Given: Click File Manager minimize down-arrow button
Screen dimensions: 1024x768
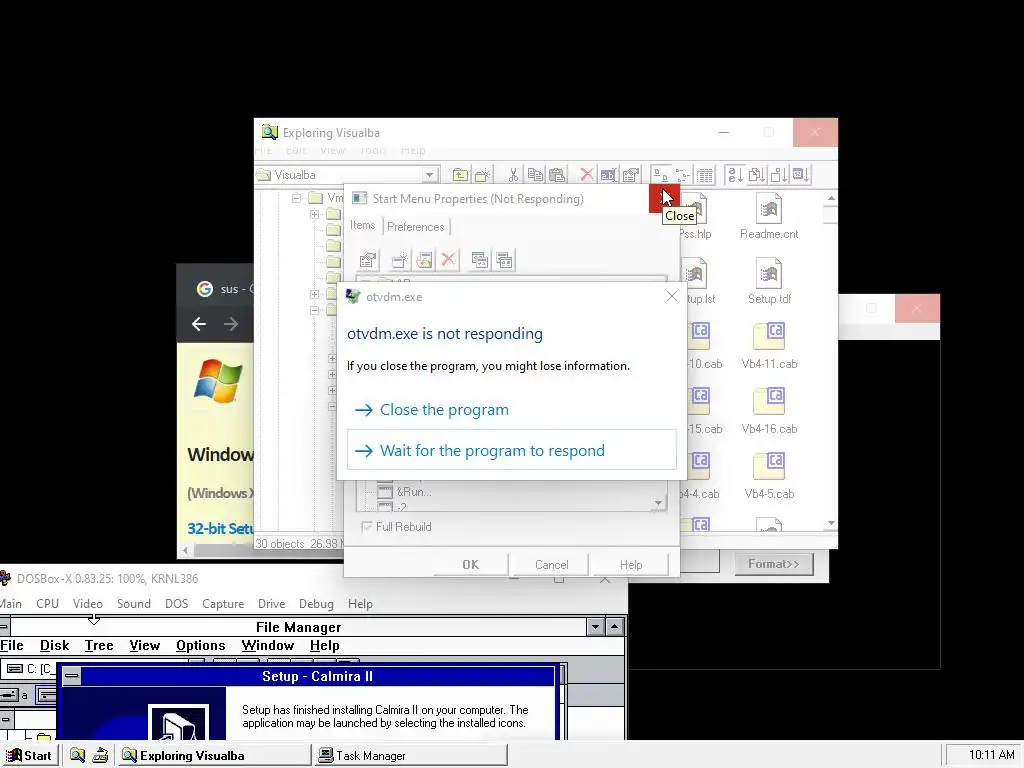Looking at the screenshot, I should coord(595,627).
